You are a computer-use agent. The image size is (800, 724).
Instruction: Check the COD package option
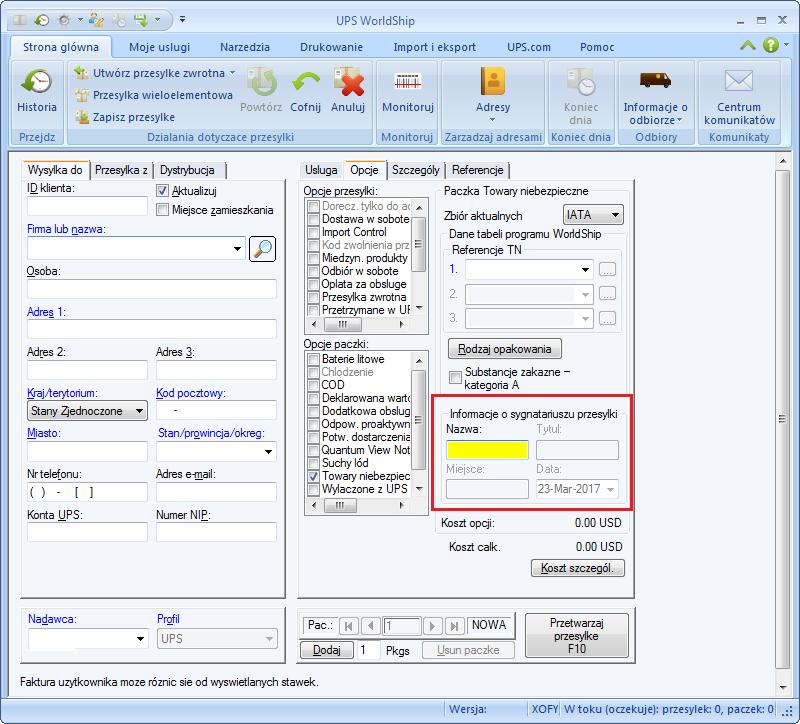[313, 385]
